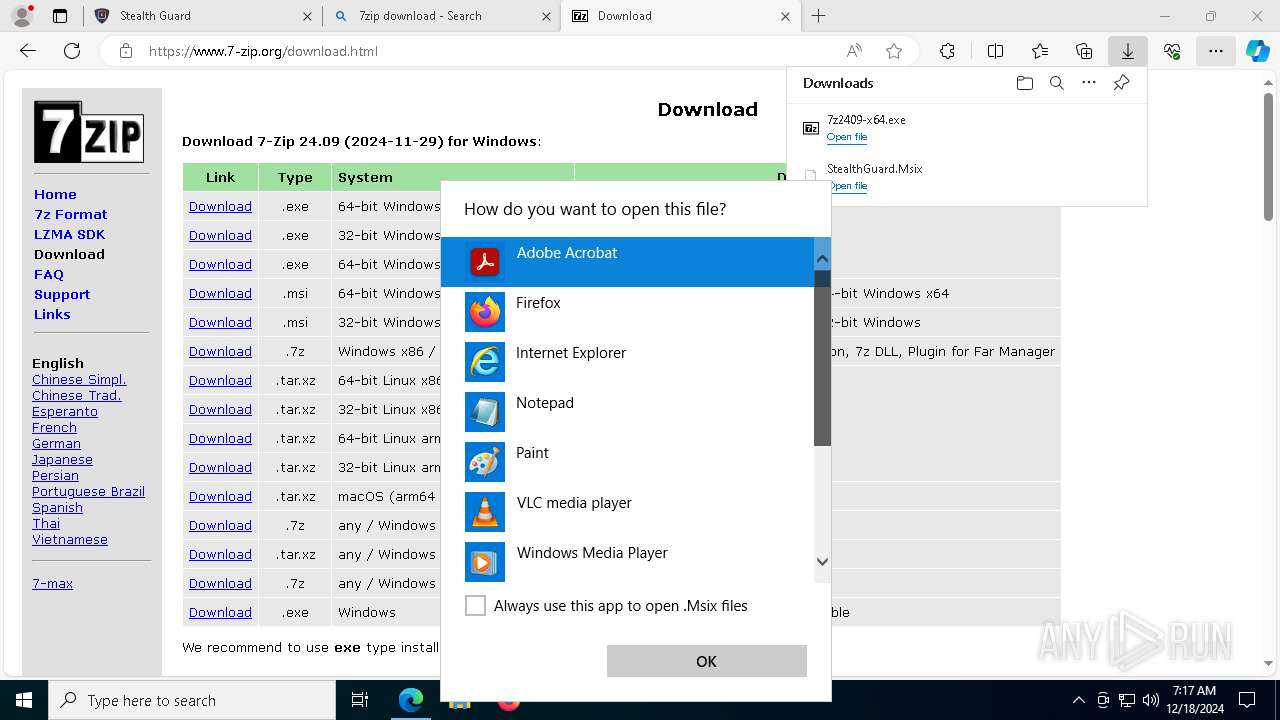The image size is (1280, 720).
Task: Pin the Downloads panel
Action: click(x=1121, y=83)
